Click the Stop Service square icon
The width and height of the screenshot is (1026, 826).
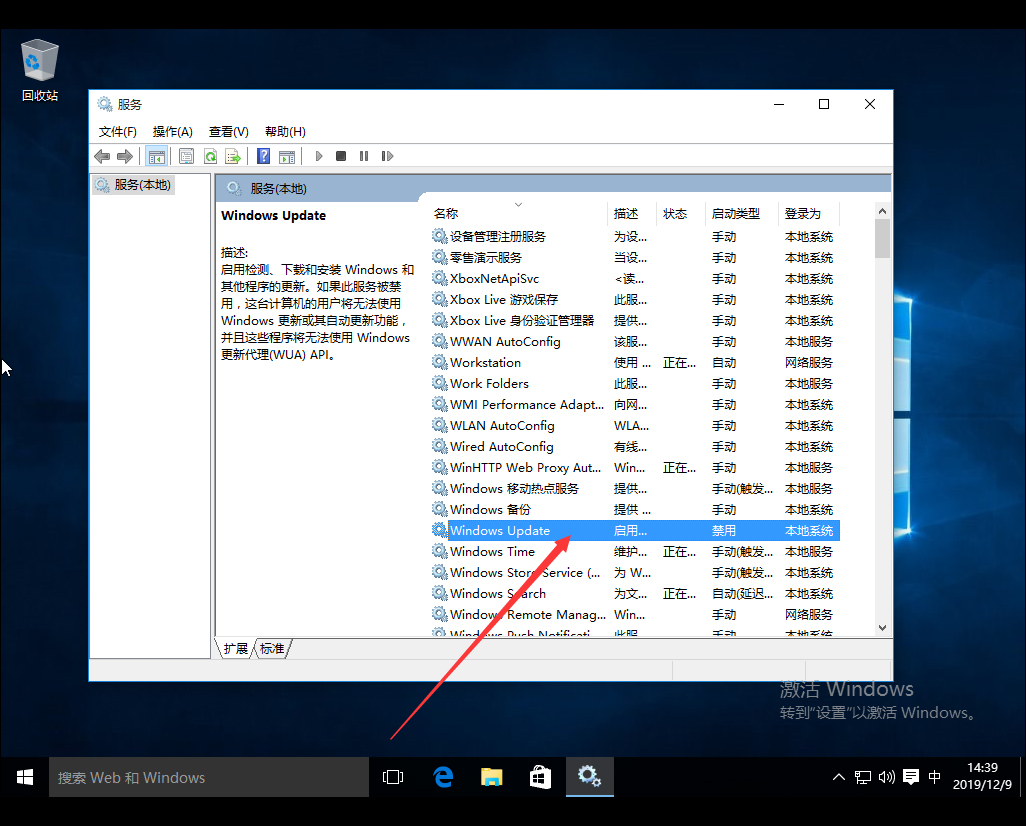(340, 156)
